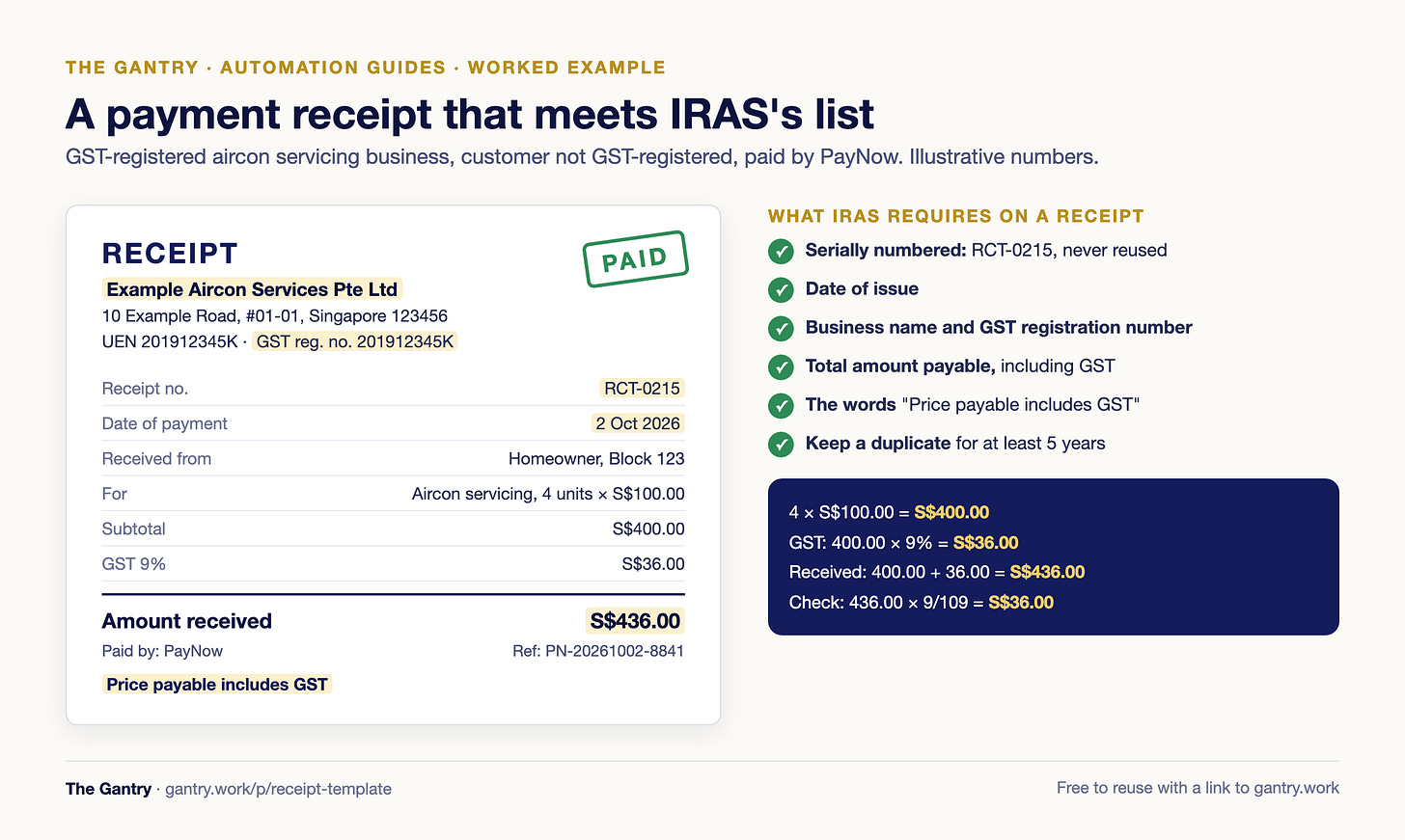The height and width of the screenshot is (840, 1405).
Task: Open the gantry.work/p/receipt-template link
Action: [x=278, y=789]
